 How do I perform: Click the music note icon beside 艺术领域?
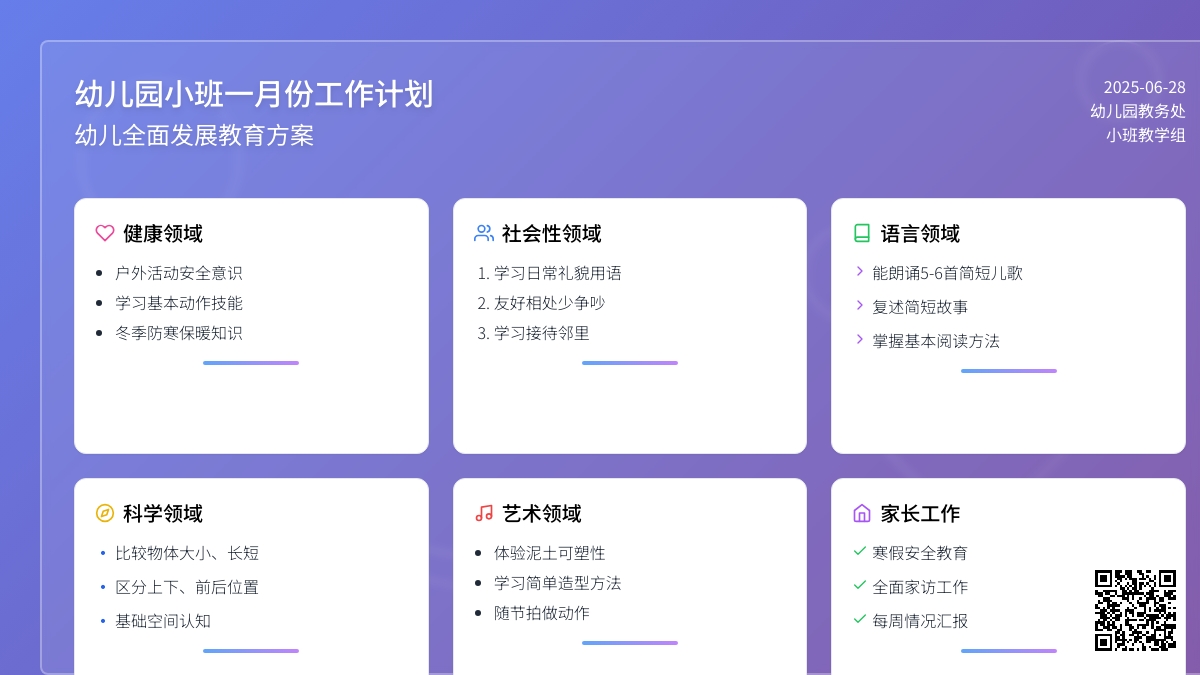tap(484, 513)
